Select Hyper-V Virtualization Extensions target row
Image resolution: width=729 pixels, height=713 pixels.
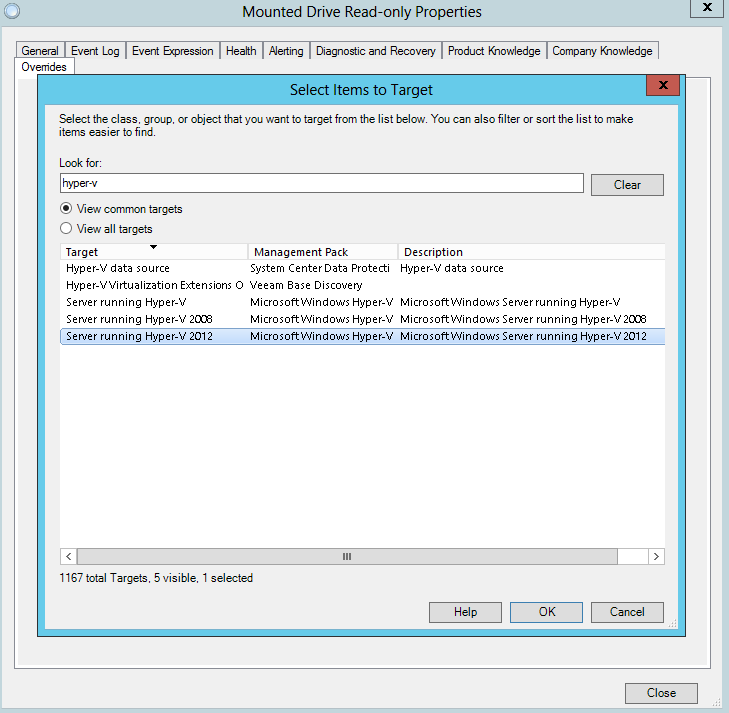(x=154, y=285)
